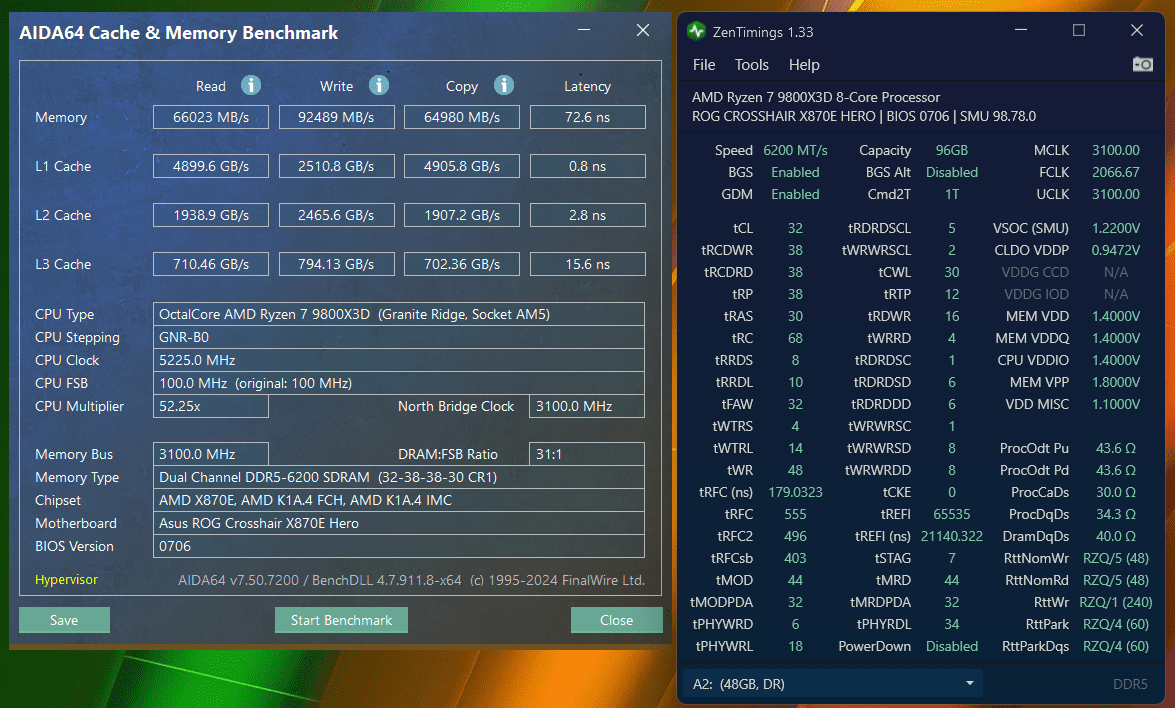Click the ProcOdt Pu value 43.6 Ω

[1116, 448]
